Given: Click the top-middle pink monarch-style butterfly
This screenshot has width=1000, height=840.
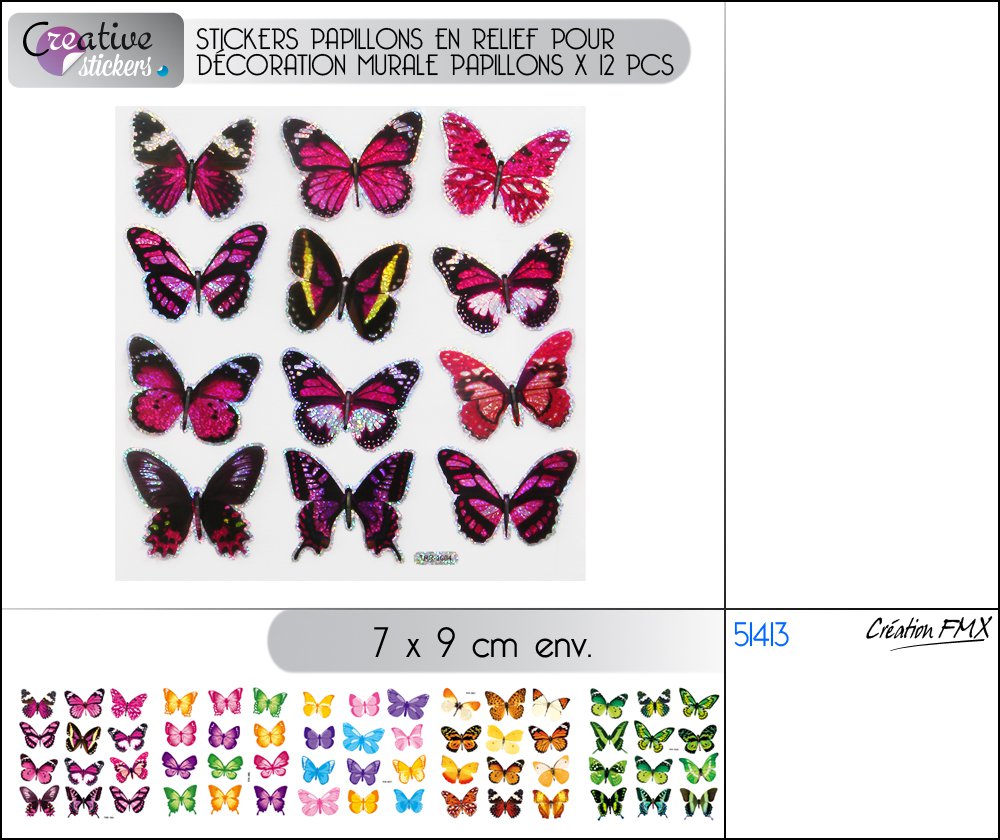Looking at the screenshot, I should pyautogui.click(x=352, y=163).
